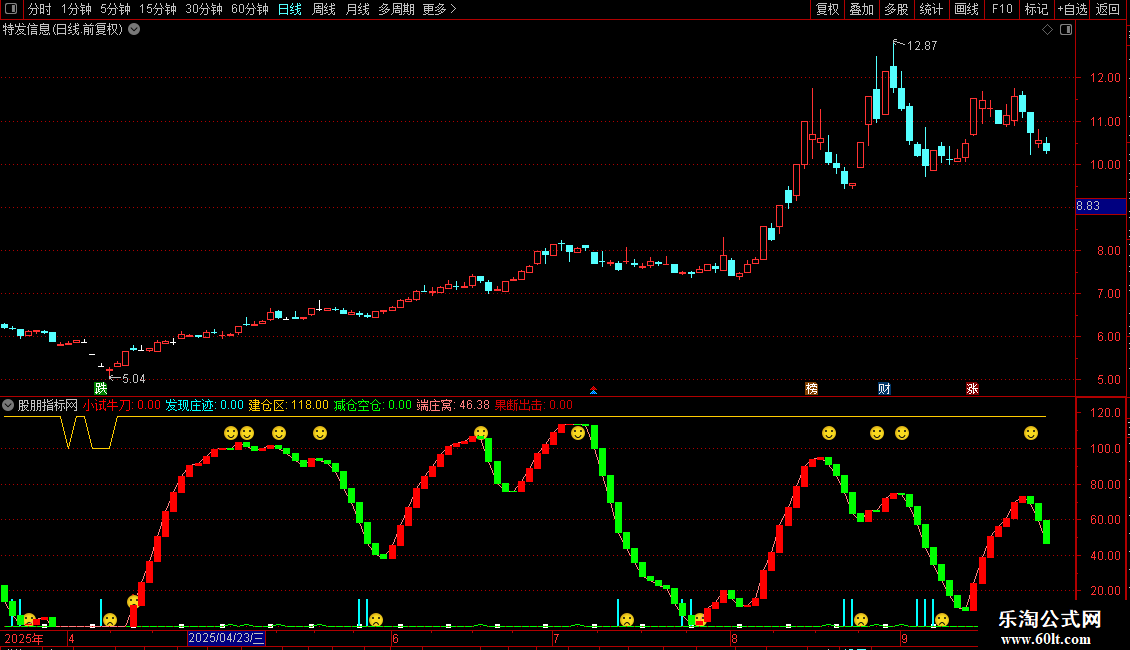Click the rightmost sad face icon at indicator bottom
This screenshot has width=1130, height=650.
[942, 620]
